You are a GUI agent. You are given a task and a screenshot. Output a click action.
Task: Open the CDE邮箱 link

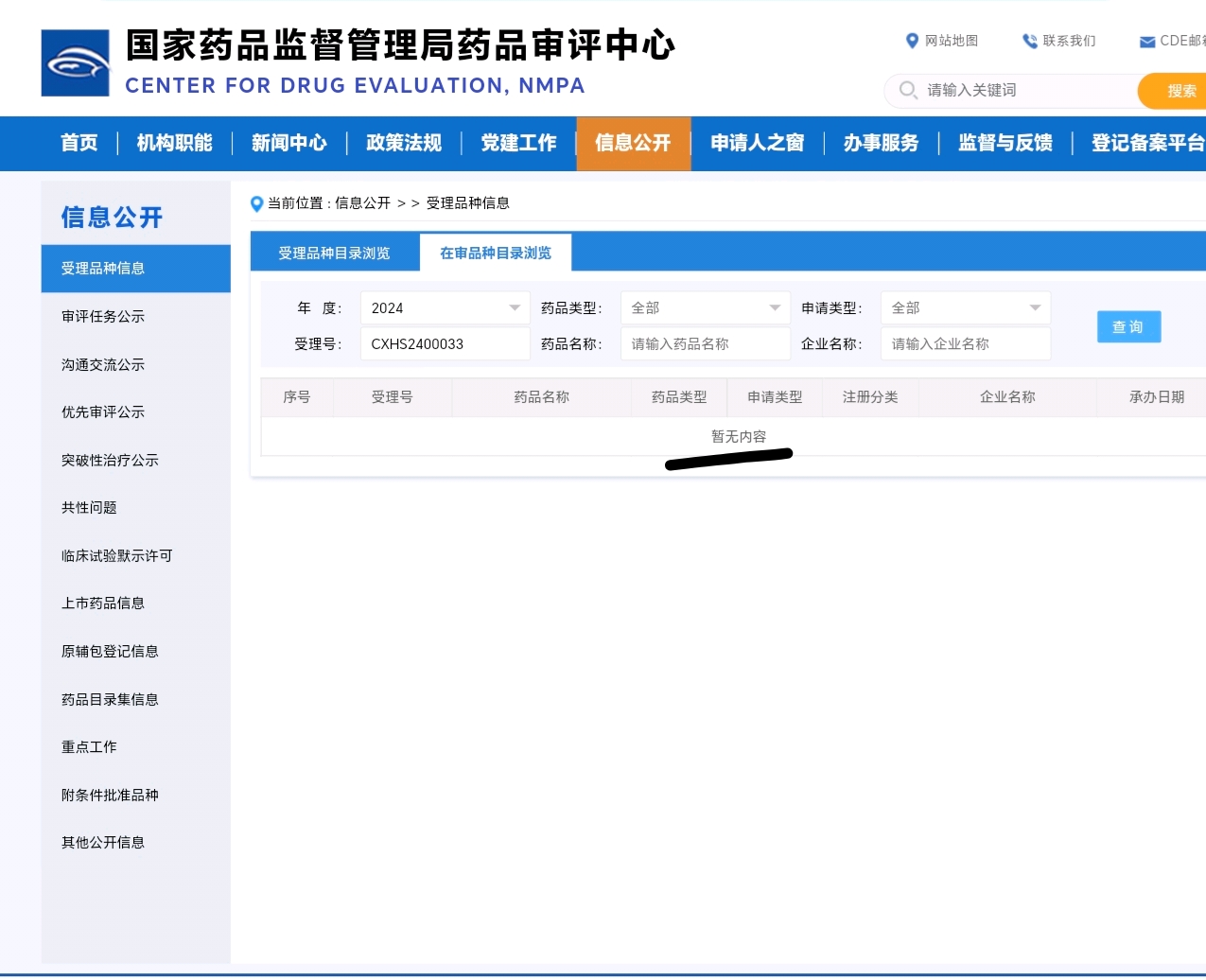[1182, 41]
